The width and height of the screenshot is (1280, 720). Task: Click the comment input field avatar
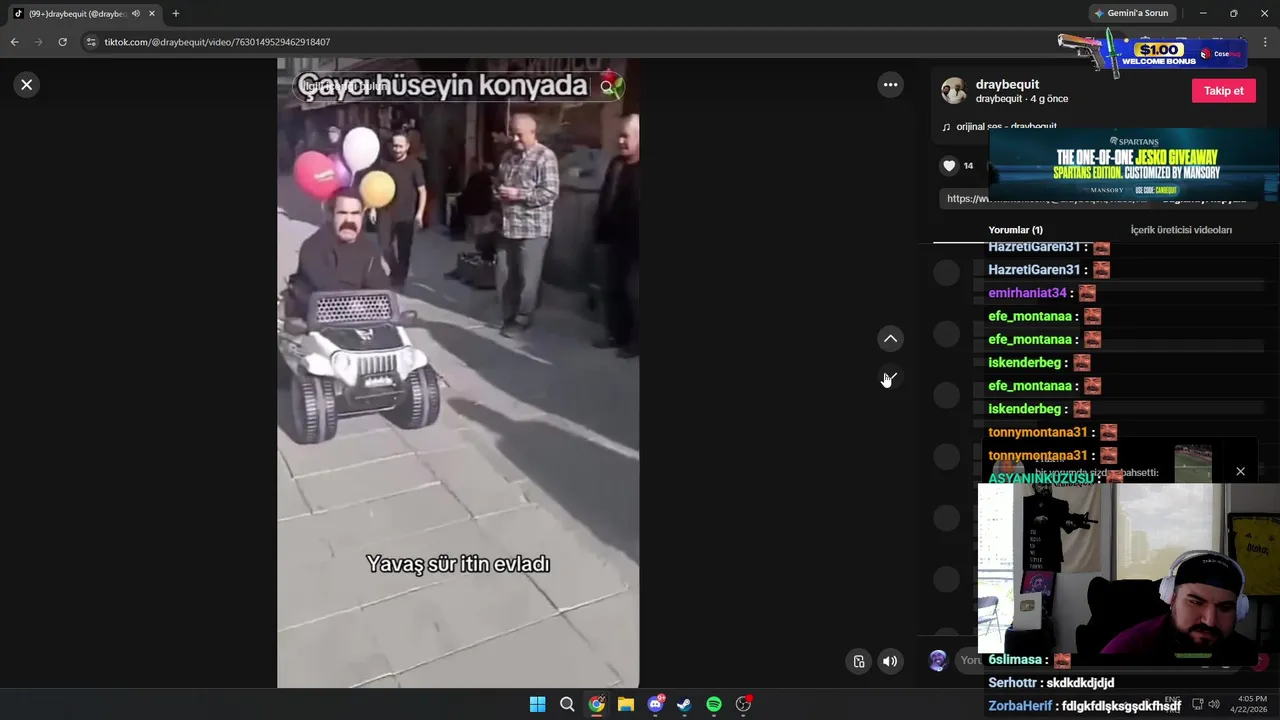click(x=938, y=660)
